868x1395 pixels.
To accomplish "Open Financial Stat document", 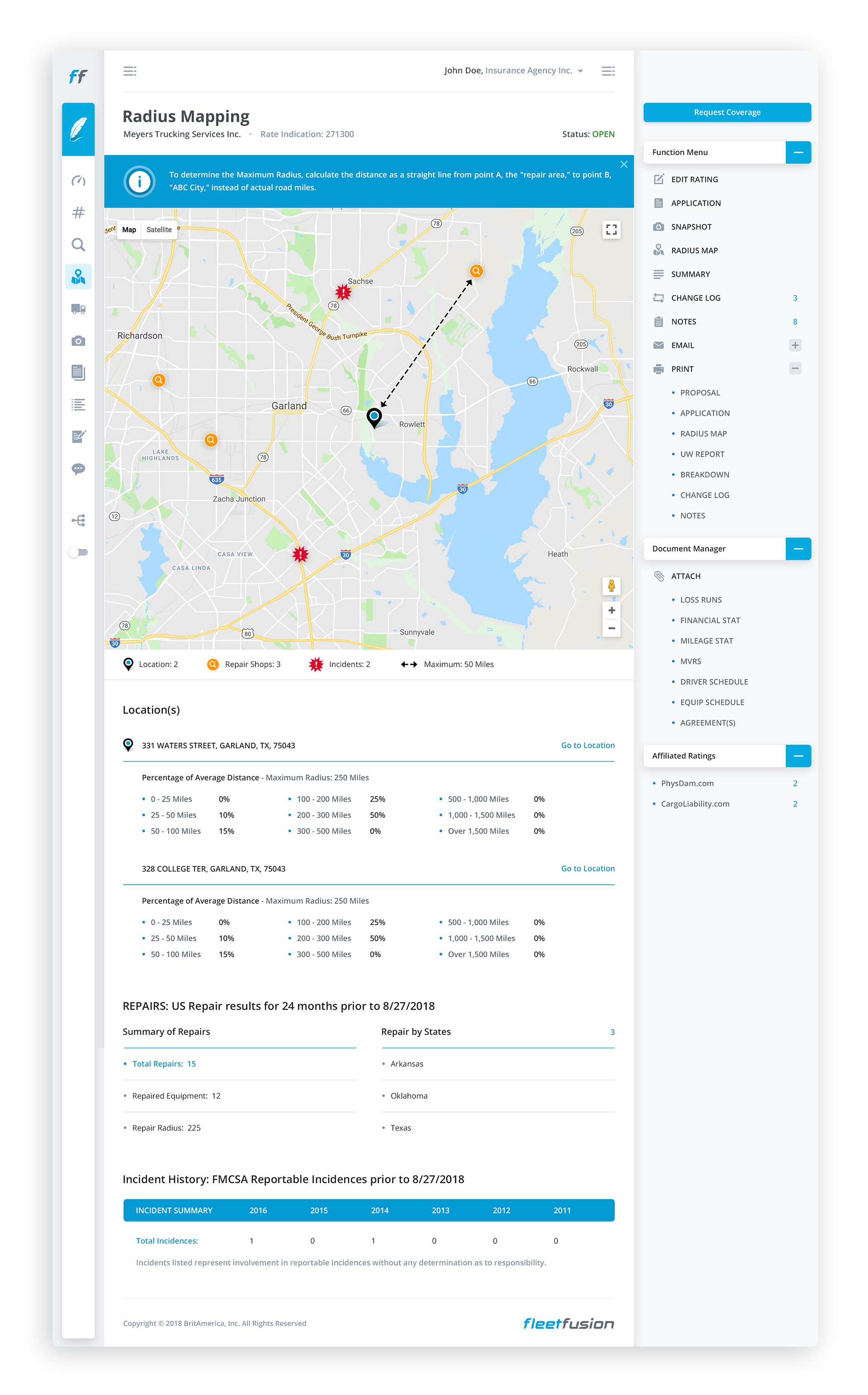I will pyautogui.click(x=710, y=620).
